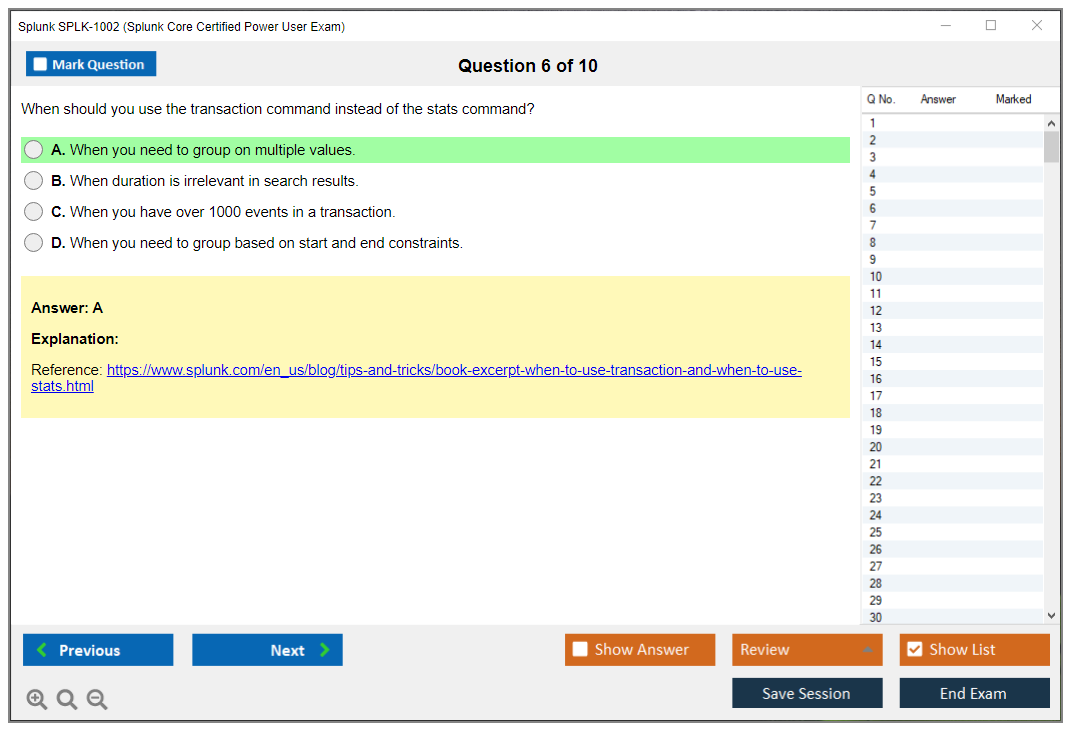Expand the Review dropdown menu
1075x735 pixels.
click(x=866, y=650)
